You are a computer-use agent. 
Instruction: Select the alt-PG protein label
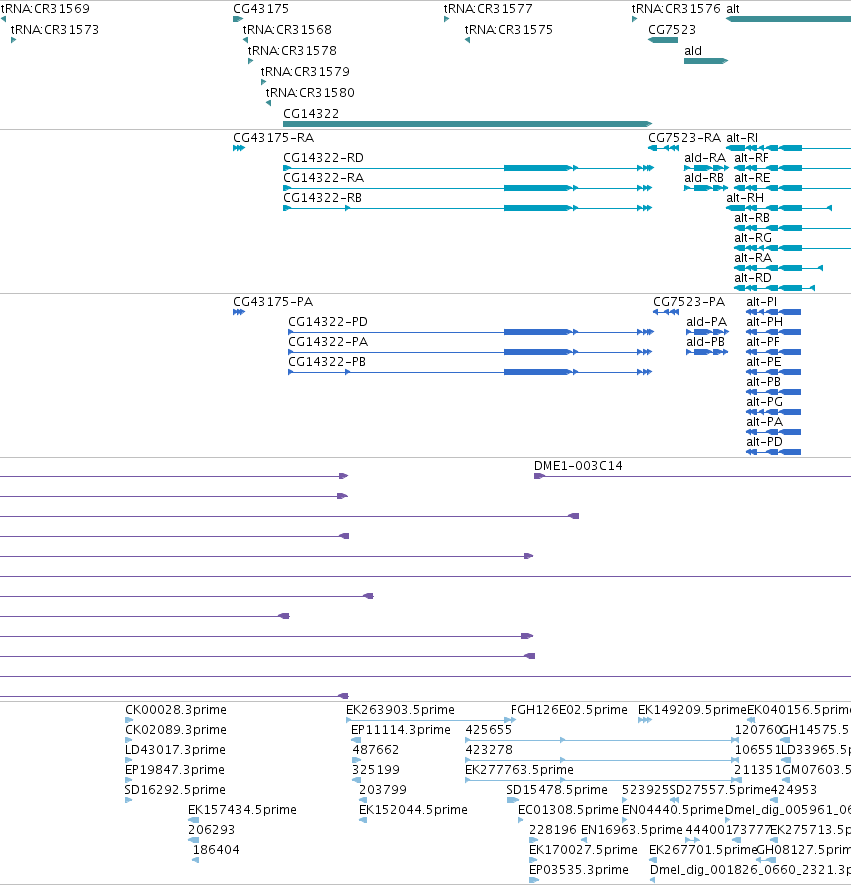pyautogui.click(x=764, y=402)
